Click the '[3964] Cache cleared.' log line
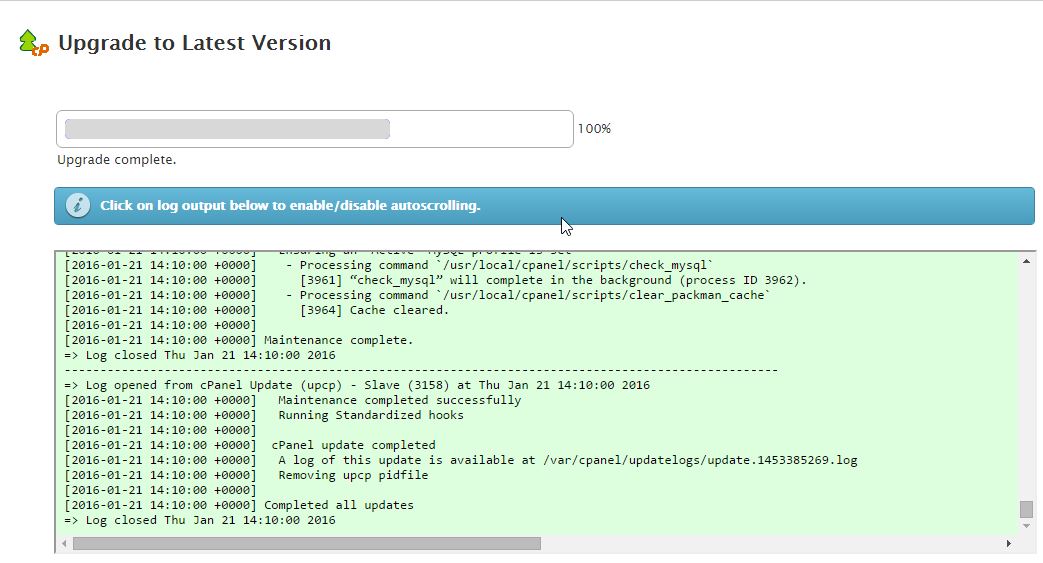This screenshot has height=563, width=1043. tap(257, 310)
